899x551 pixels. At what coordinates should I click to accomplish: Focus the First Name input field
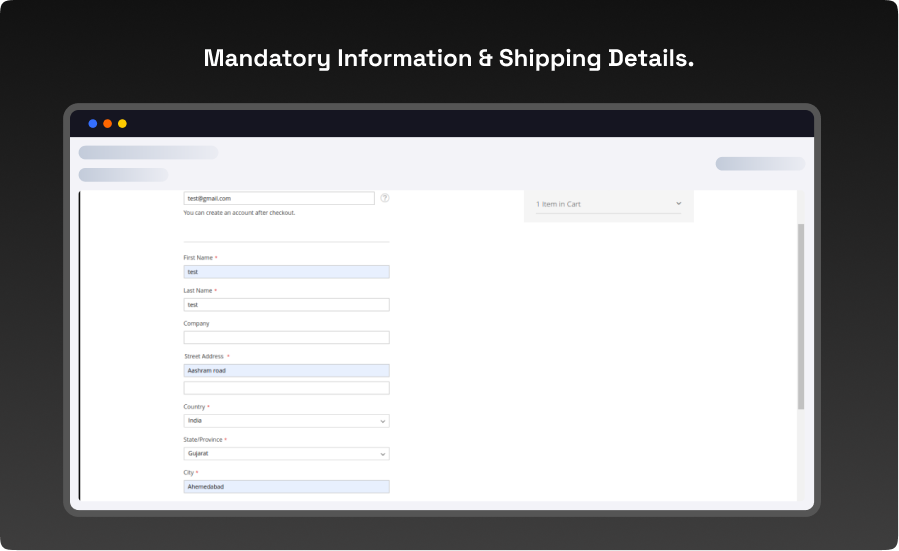click(286, 272)
